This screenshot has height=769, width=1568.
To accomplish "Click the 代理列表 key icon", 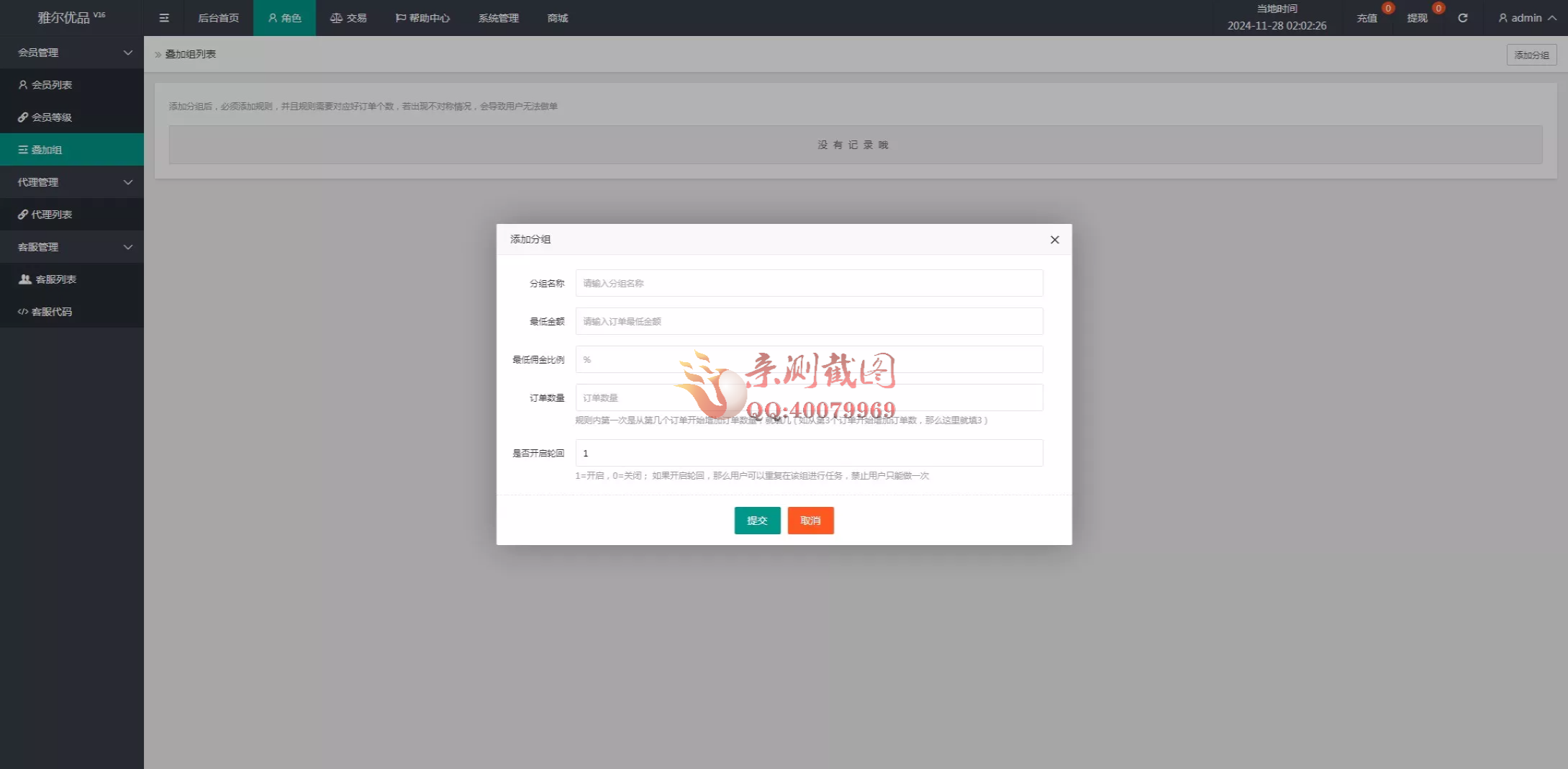I will click(22, 214).
